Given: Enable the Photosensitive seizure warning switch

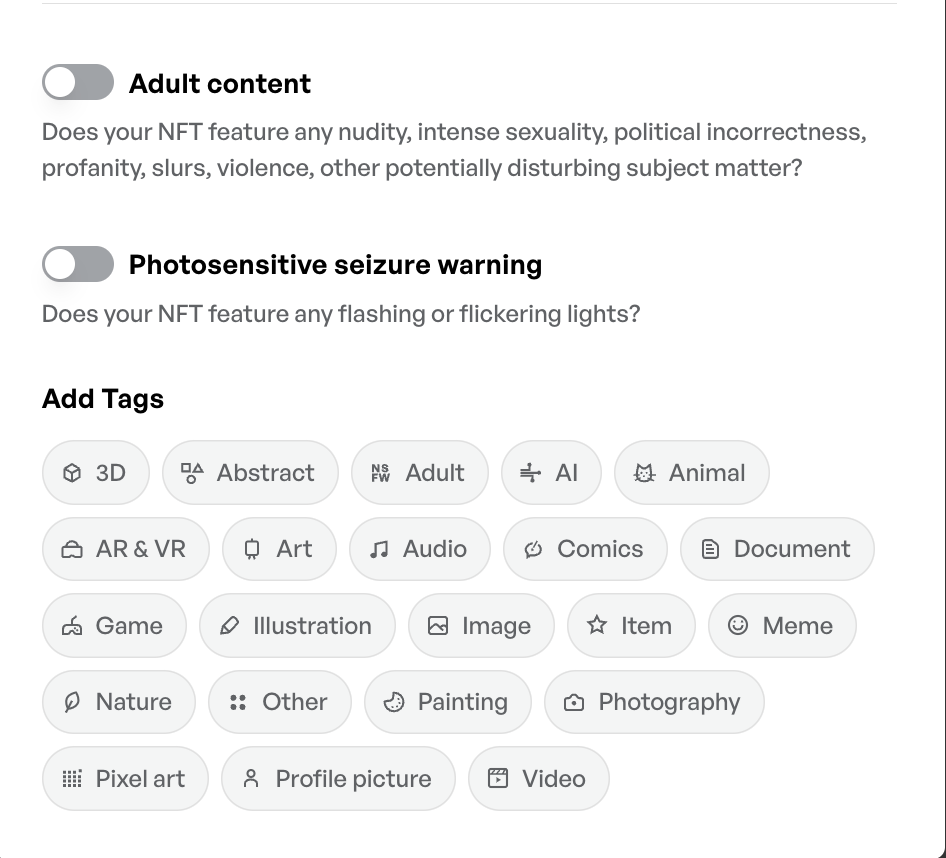Looking at the screenshot, I should coord(78,265).
